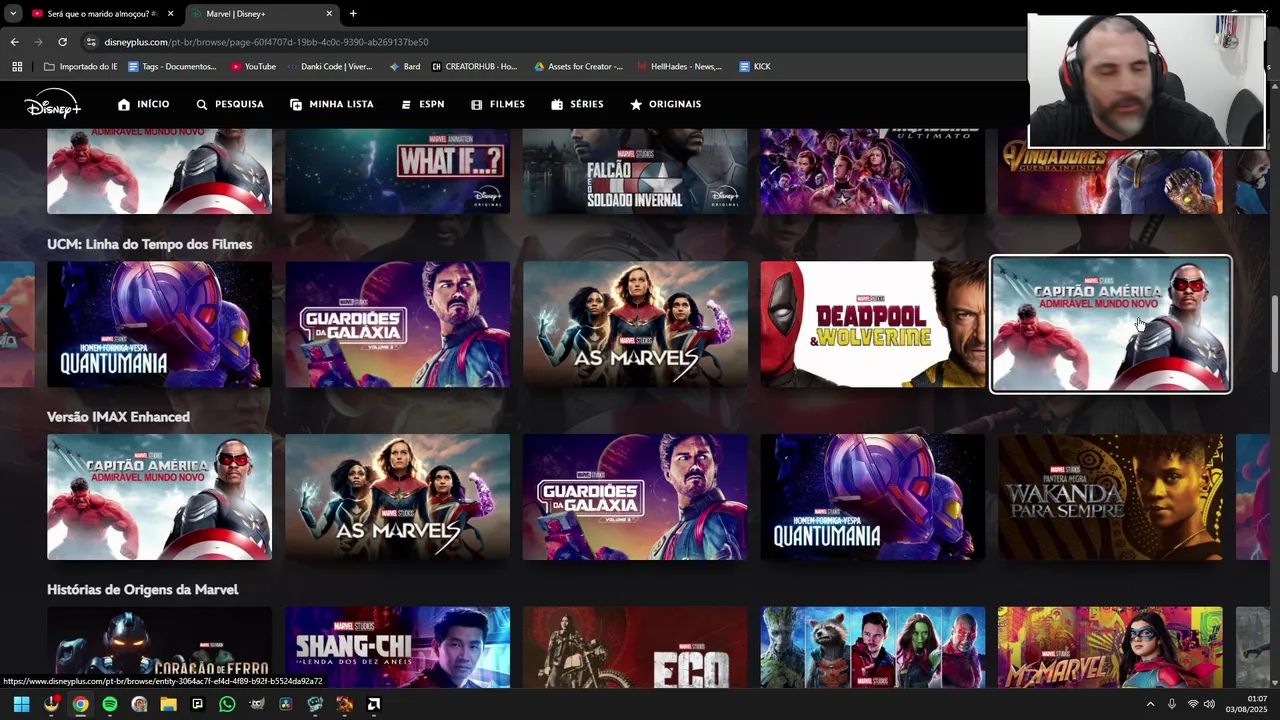Open the Chrome apps grid shortcut
1280x720 pixels.
pos(17,67)
